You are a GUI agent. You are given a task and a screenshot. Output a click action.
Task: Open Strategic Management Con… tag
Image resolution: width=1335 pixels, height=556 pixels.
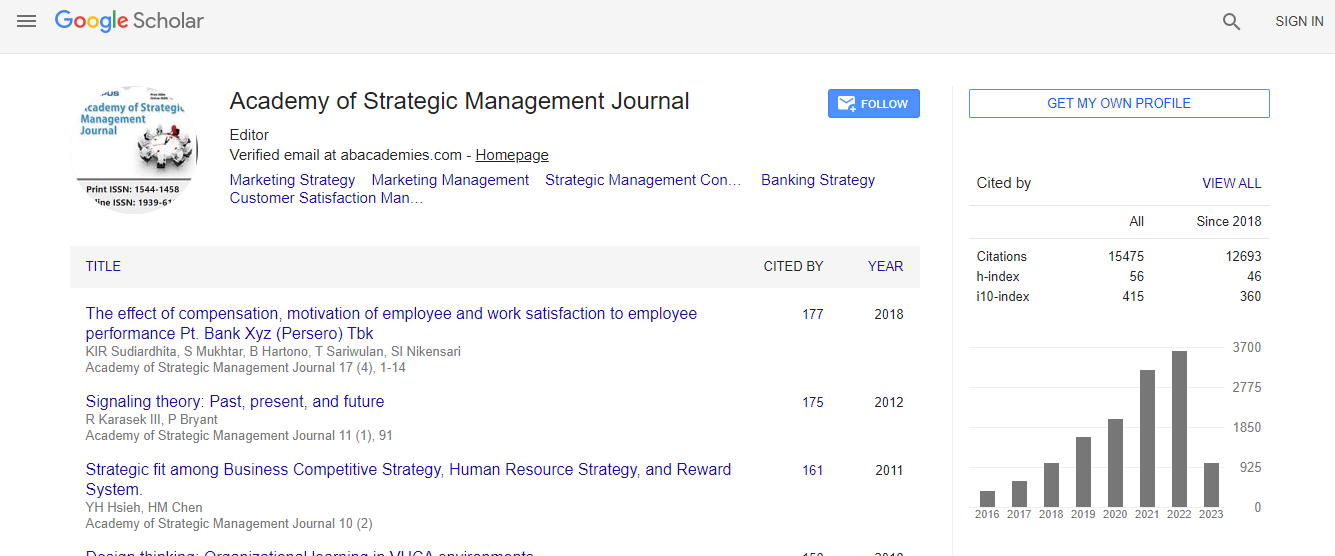[x=643, y=180]
